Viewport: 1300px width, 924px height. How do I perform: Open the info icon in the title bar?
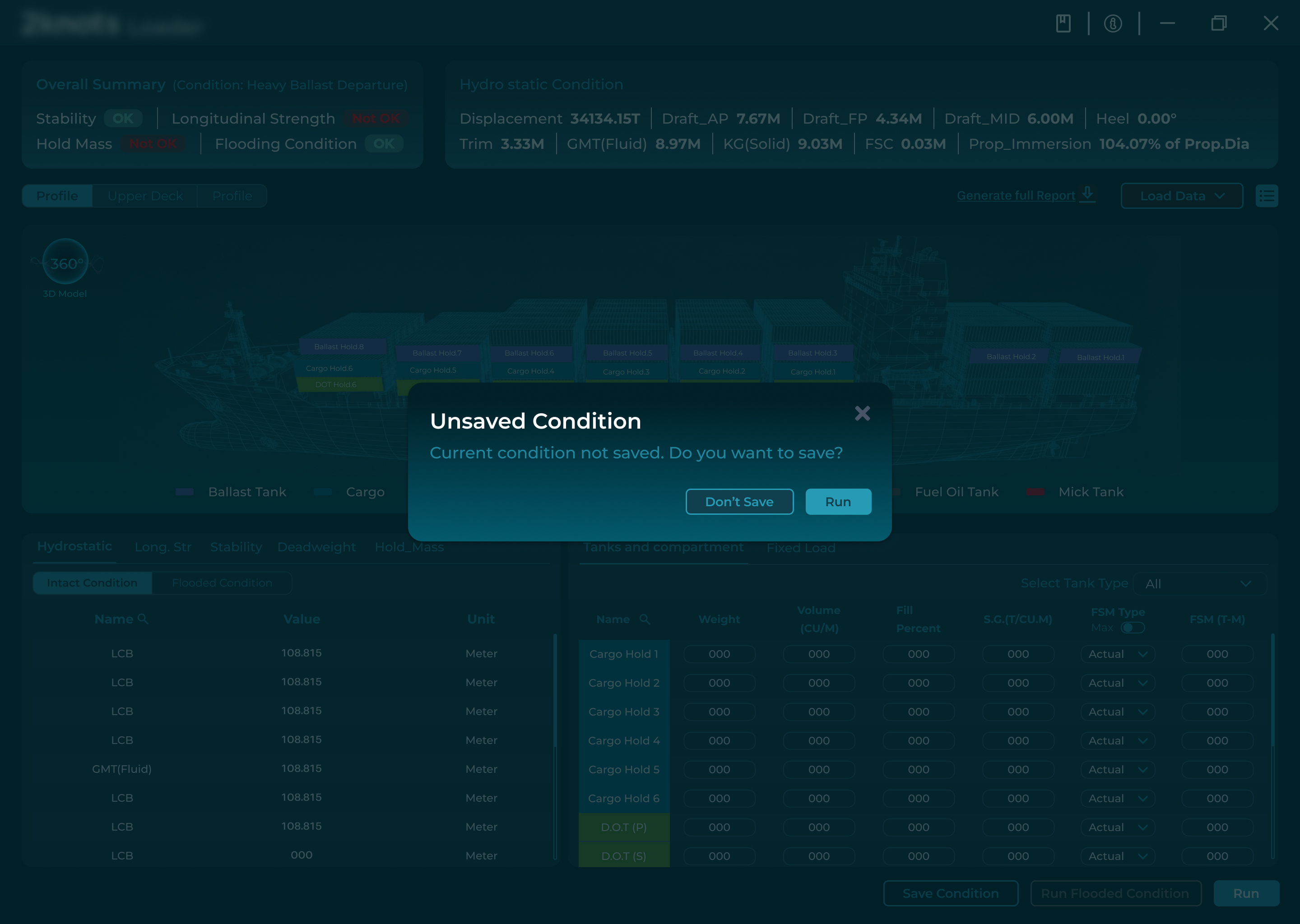[1113, 23]
